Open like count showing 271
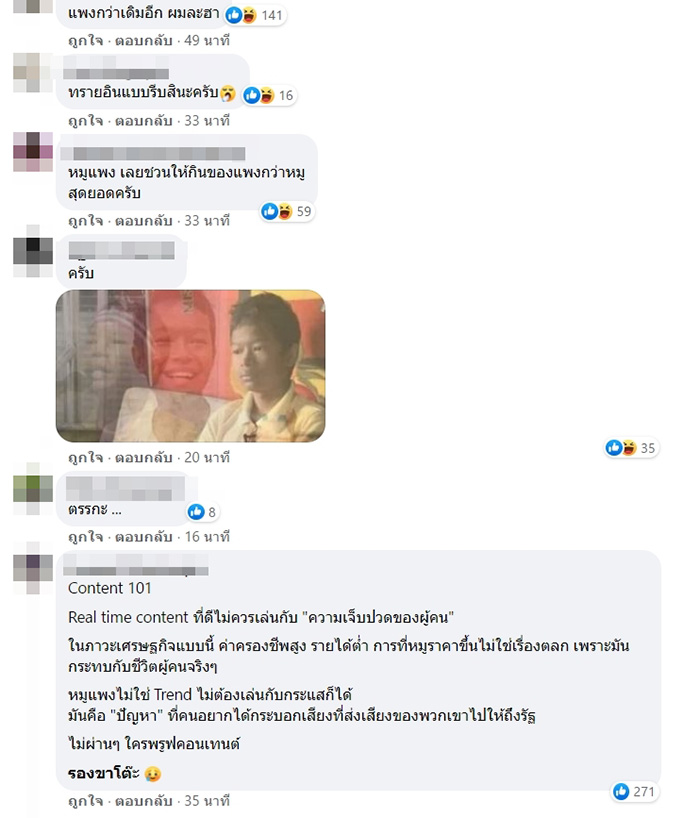Screen dimensions: 700x818 click(x=634, y=791)
